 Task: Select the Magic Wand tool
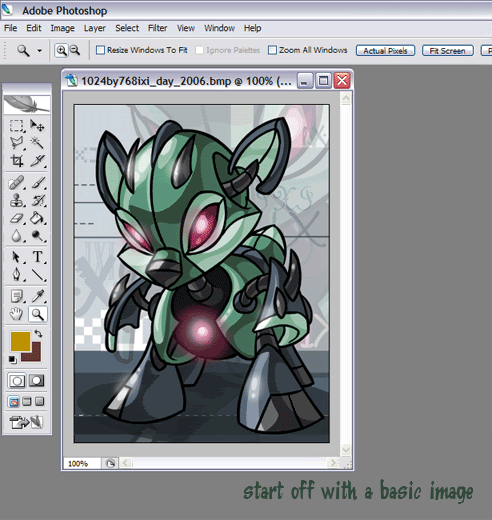(x=37, y=143)
